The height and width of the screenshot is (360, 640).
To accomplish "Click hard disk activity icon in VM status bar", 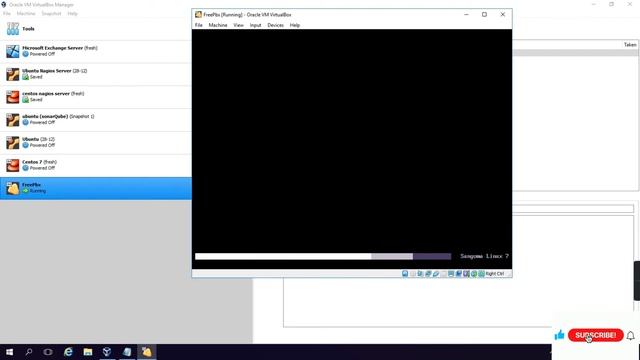I will click(405, 273).
